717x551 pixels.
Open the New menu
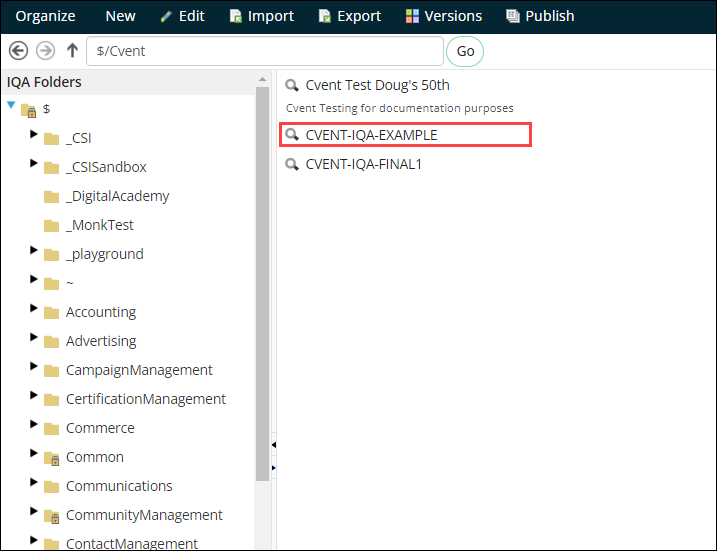(120, 16)
